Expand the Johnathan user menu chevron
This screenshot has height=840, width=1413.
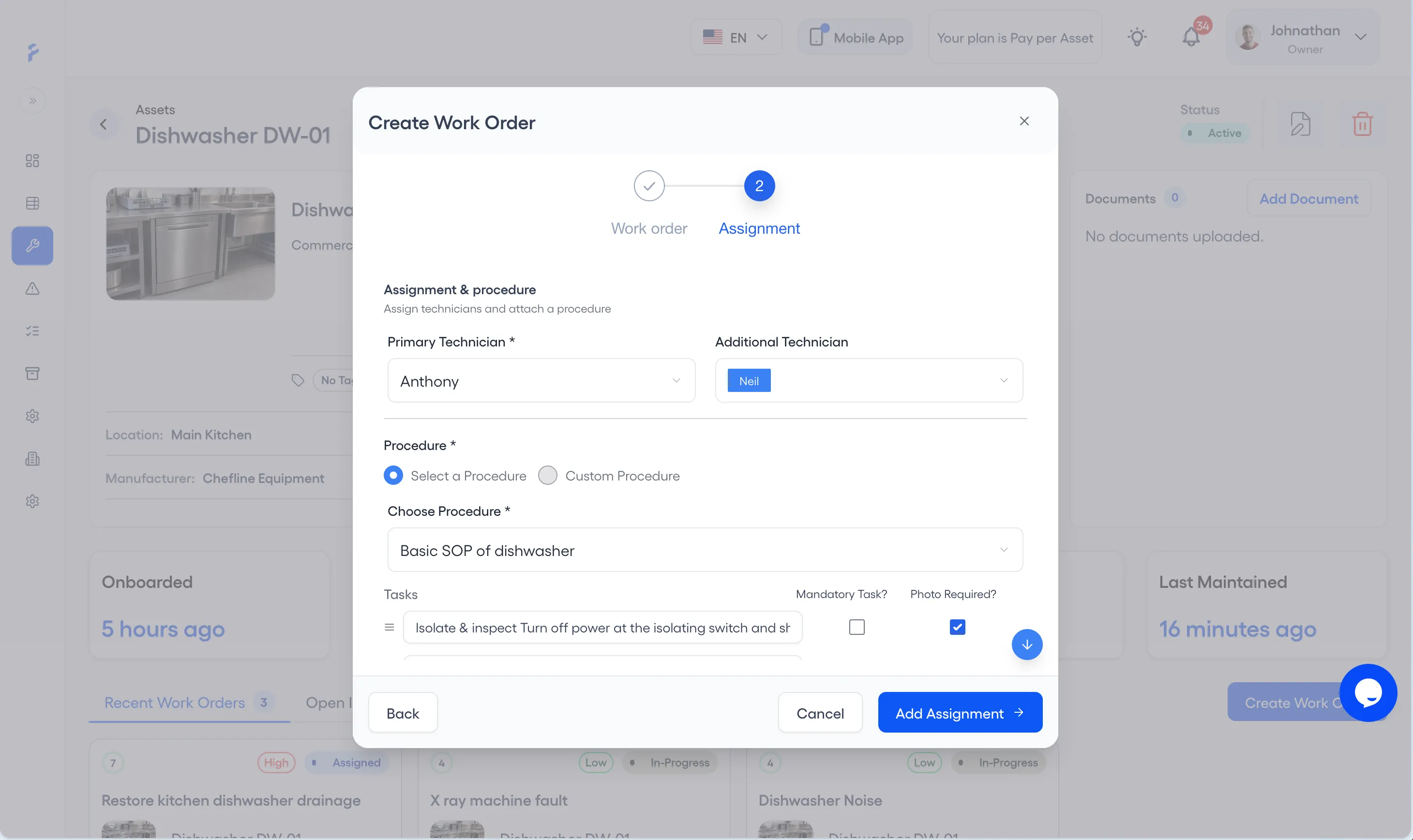point(1360,37)
